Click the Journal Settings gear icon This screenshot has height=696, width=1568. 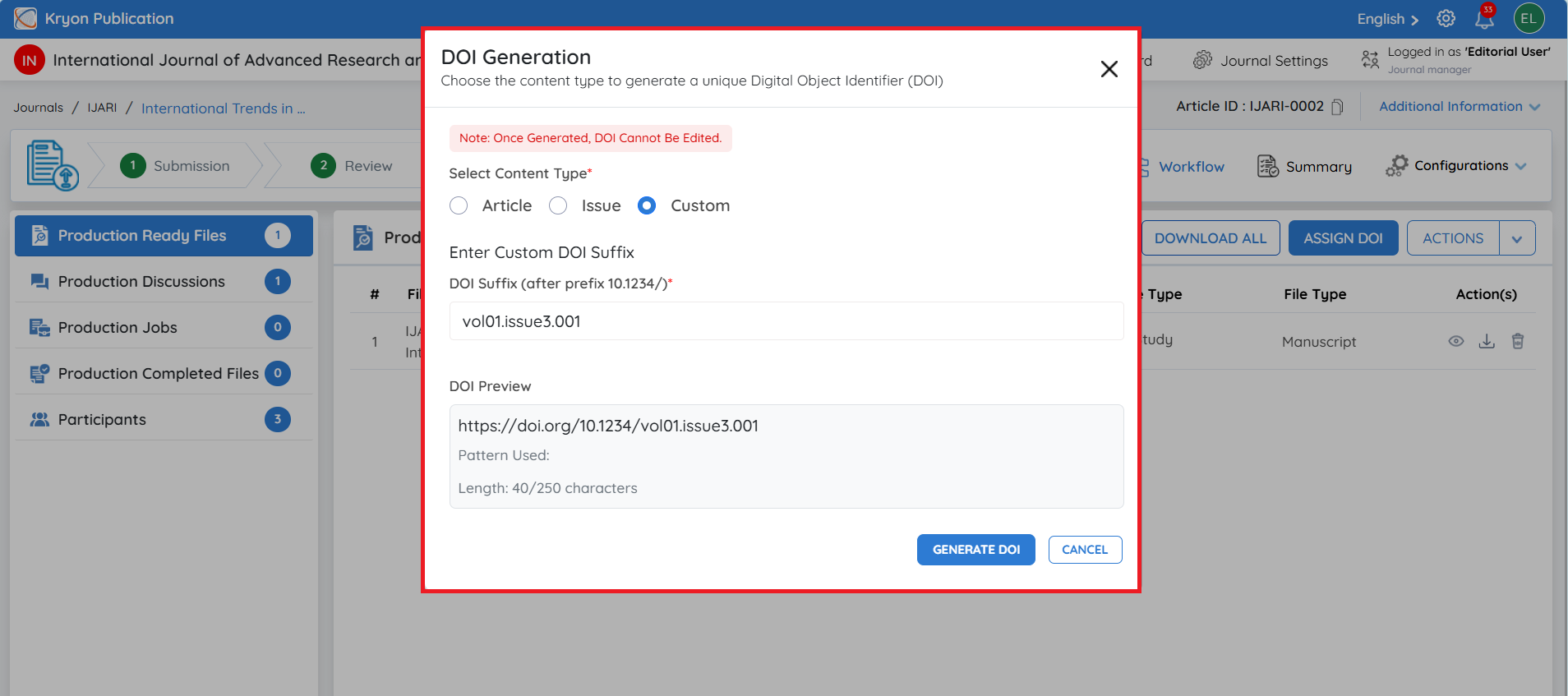click(1202, 60)
